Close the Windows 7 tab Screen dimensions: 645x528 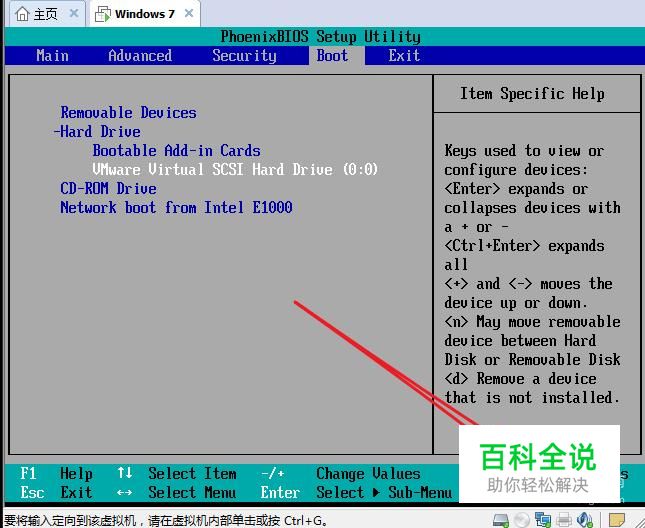coord(189,13)
